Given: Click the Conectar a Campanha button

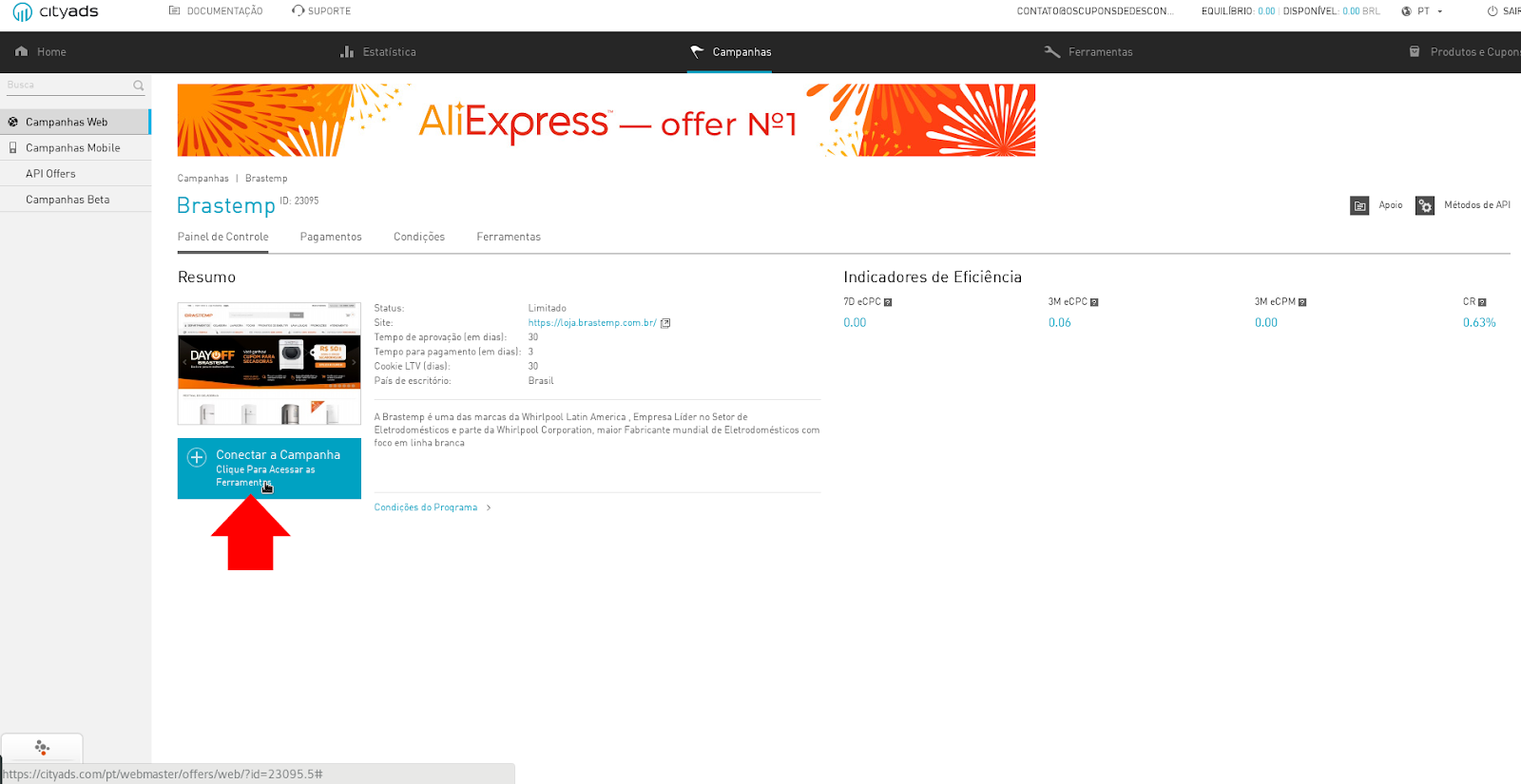Looking at the screenshot, I should pyautogui.click(x=269, y=468).
